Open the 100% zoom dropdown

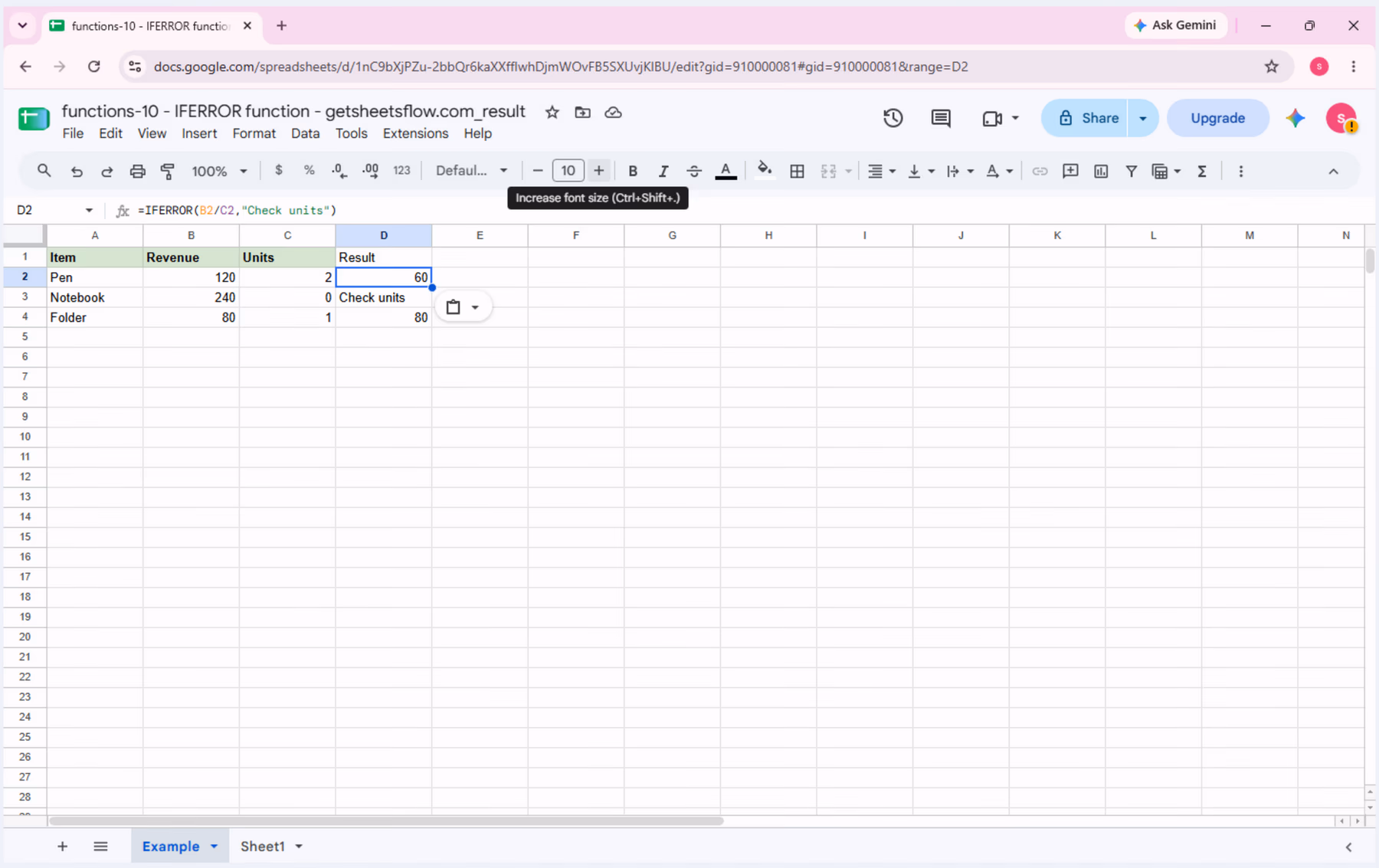click(219, 171)
